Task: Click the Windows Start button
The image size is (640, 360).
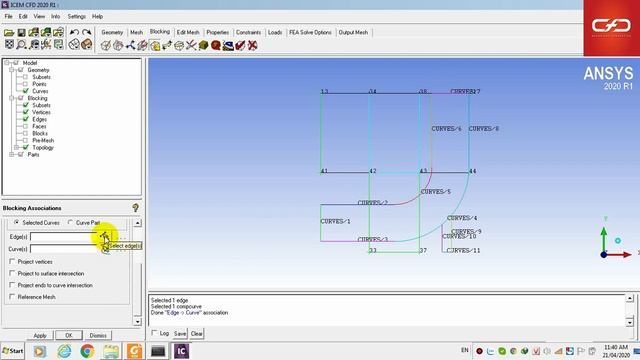Action: click(13, 351)
